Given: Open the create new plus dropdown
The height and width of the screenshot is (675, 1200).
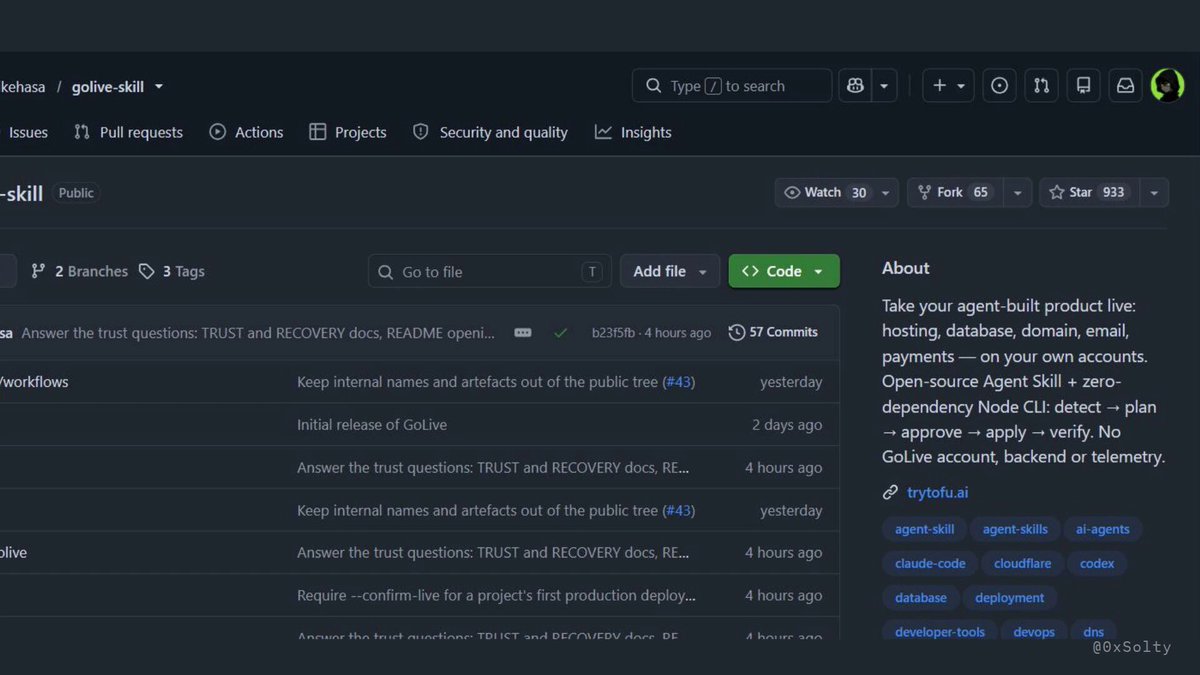Looking at the screenshot, I should pyautogui.click(x=948, y=86).
